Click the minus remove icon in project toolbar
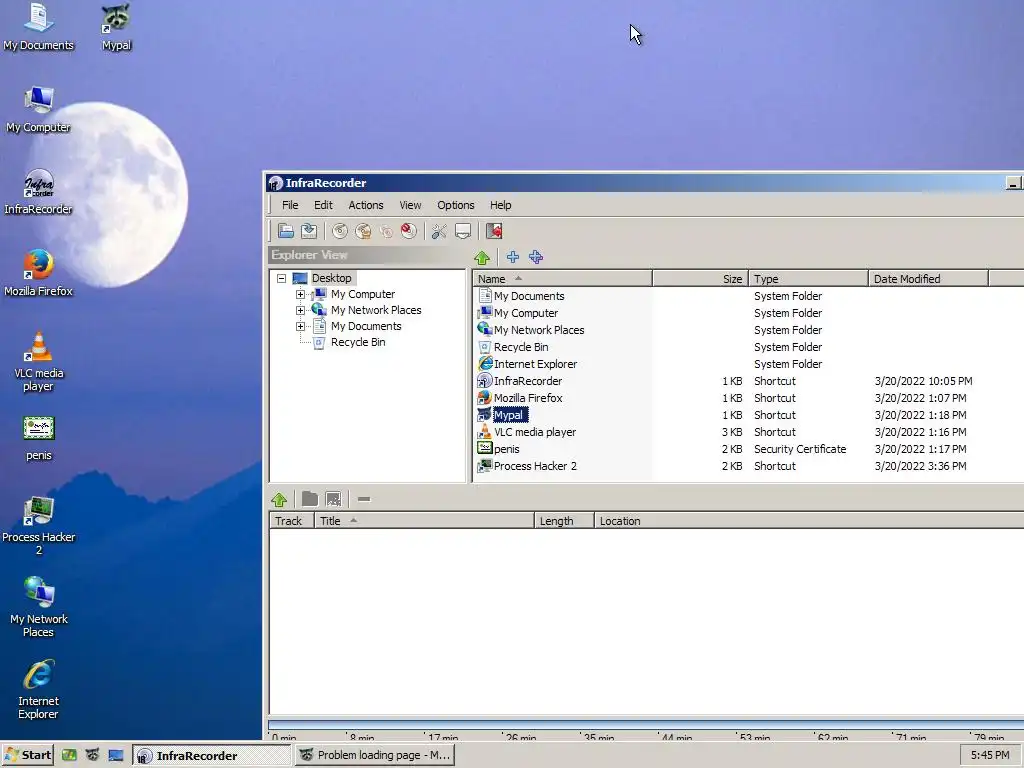Screen dimensions: 1024x768 pyautogui.click(x=364, y=500)
